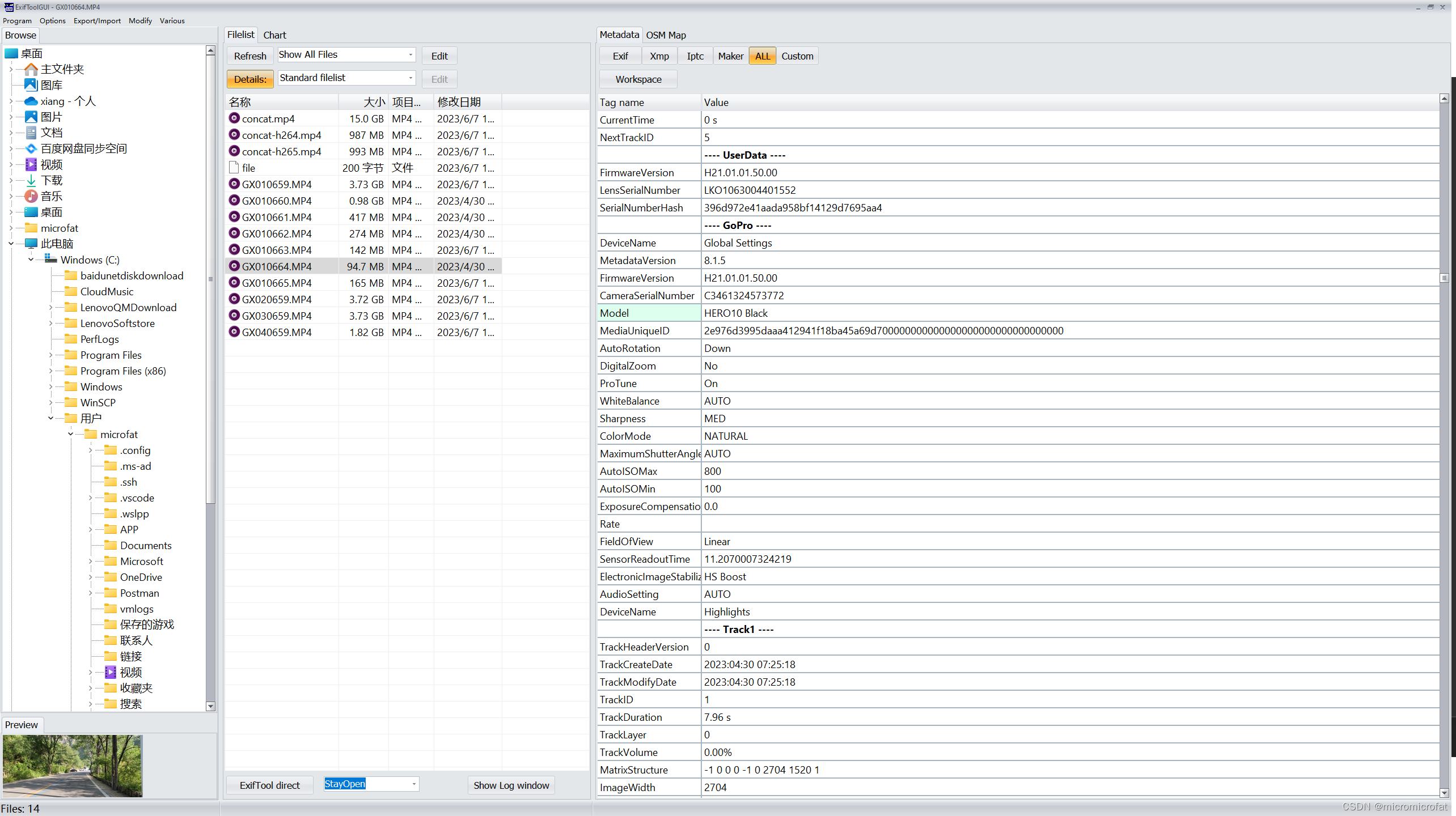This screenshot has width=1456, height=816.
Task: Click the download arrow icon 下载
Action: (x=31, y=180)
